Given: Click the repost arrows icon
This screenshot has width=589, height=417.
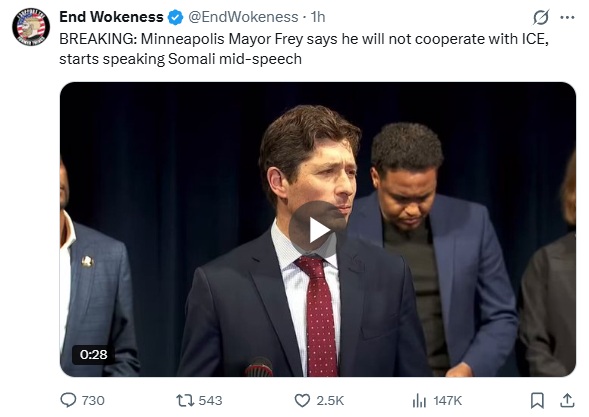Looking at the screenshot, I should 186,400.
